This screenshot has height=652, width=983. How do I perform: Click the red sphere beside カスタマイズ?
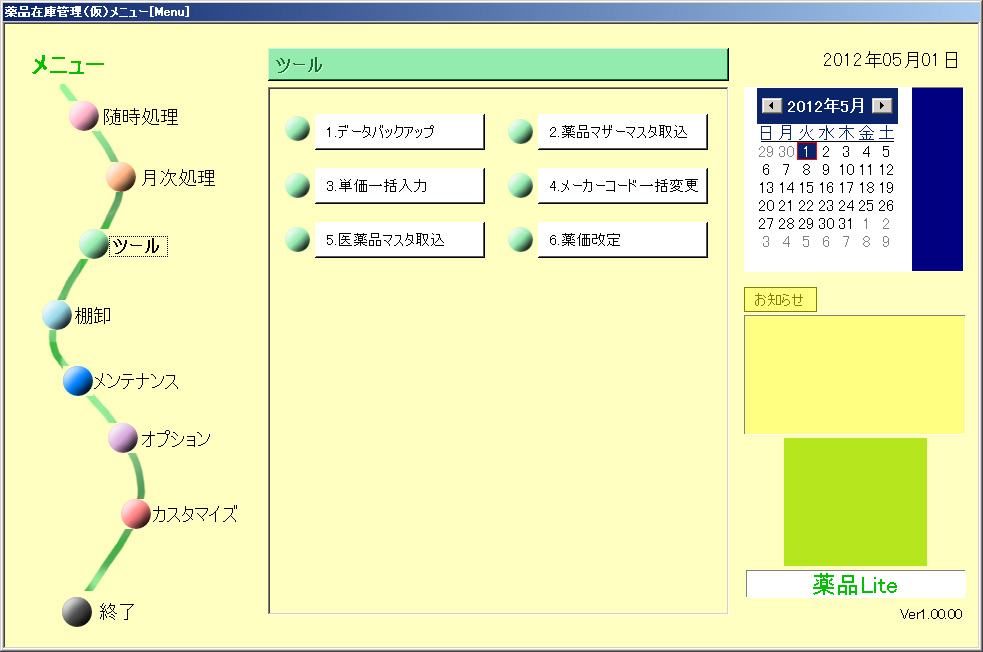(x=136, y=514)
